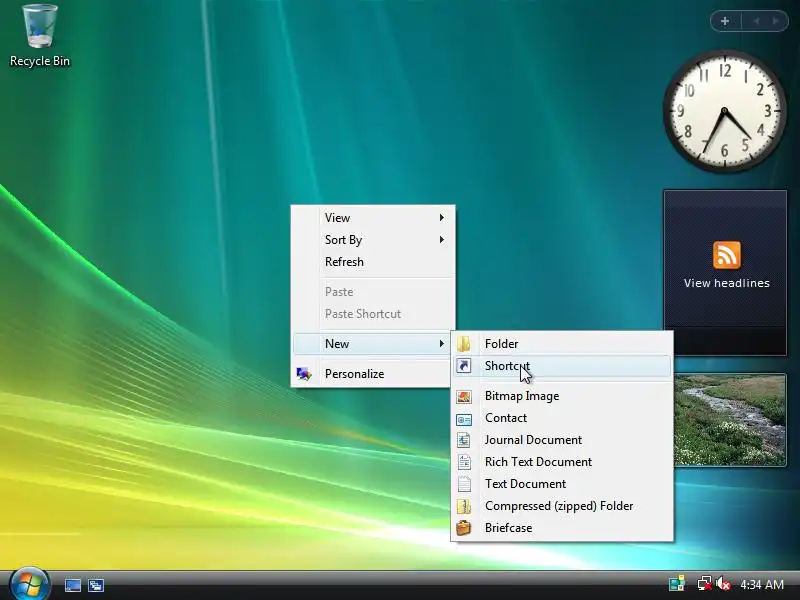Click the slideshow landscape photo gadget

(x=730, y=419)
